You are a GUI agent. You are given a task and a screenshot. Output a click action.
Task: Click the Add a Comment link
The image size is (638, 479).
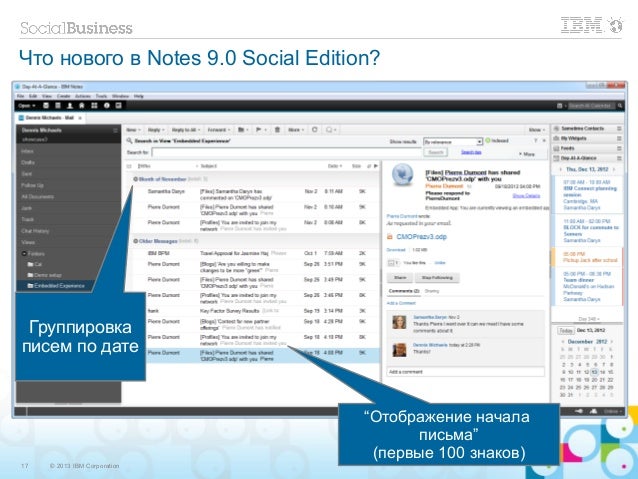point(401,303)
